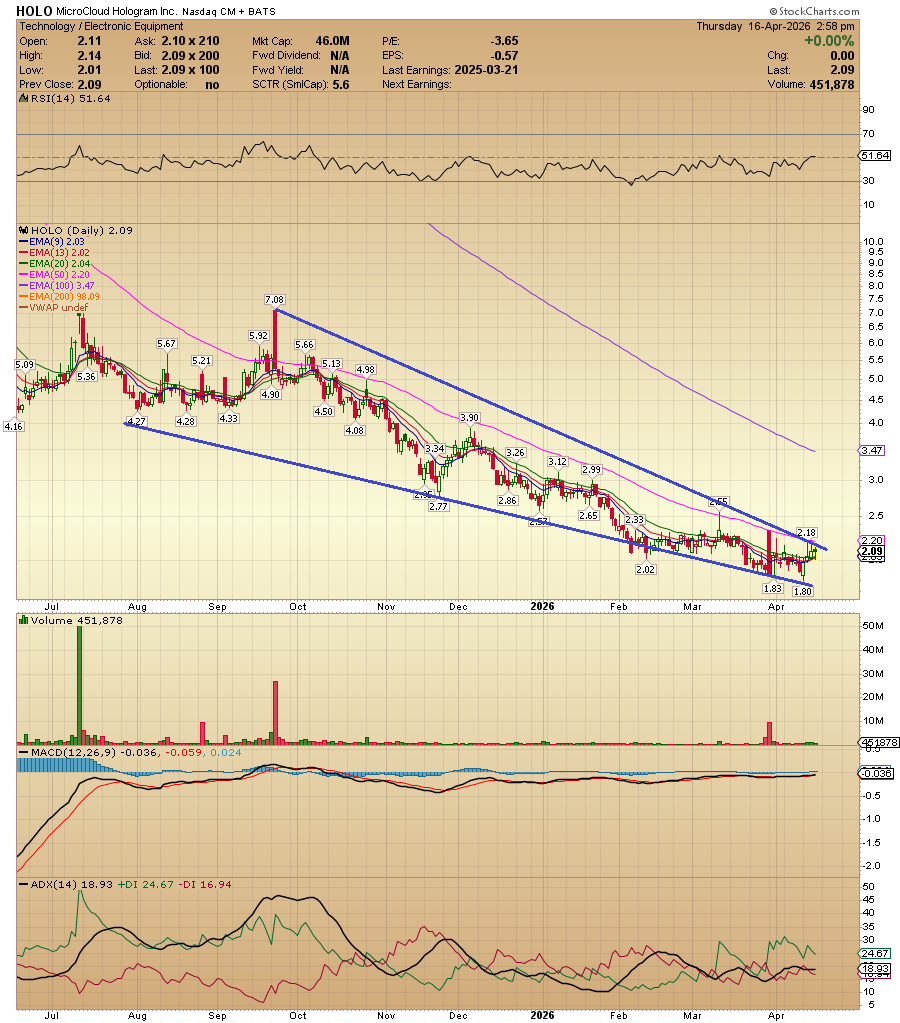Click Last Earnings date 2025-03-21
900x1023 pixels.
coord(486,70)
